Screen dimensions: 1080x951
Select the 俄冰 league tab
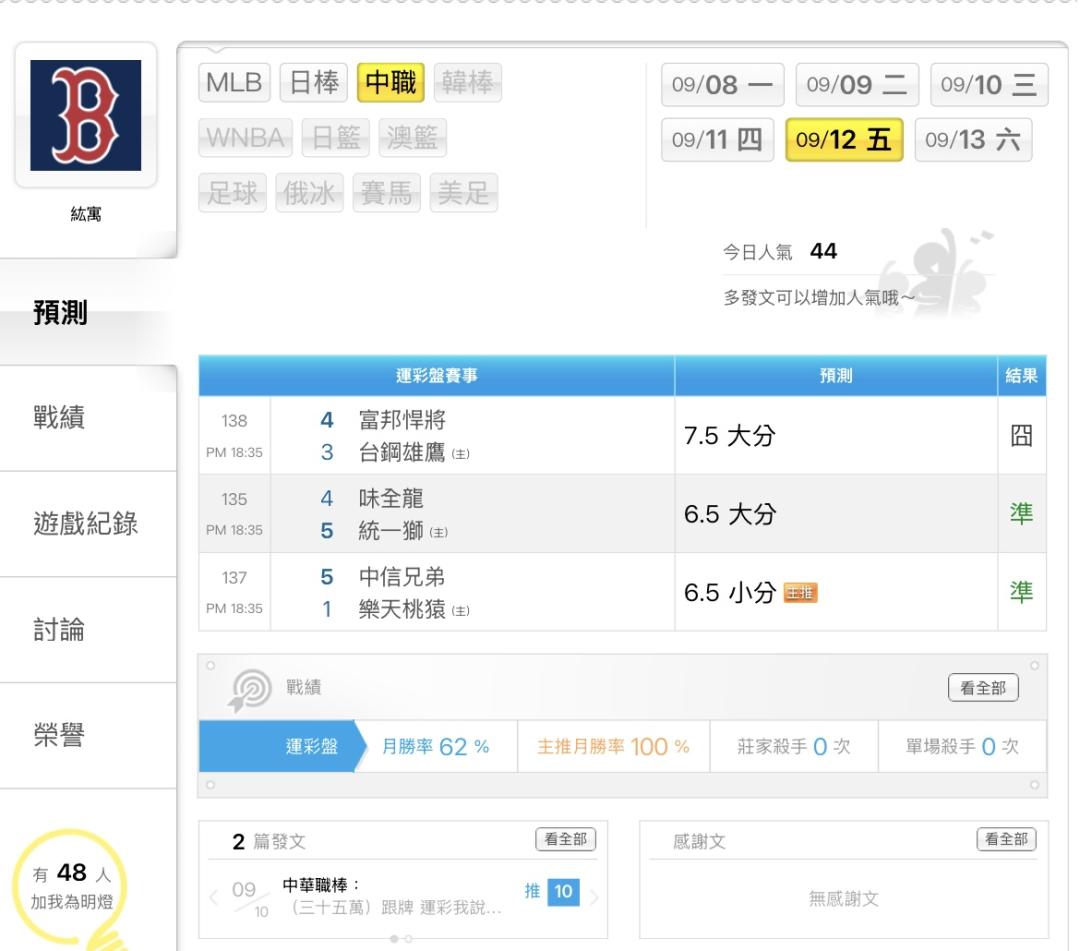tap(309, 193)
